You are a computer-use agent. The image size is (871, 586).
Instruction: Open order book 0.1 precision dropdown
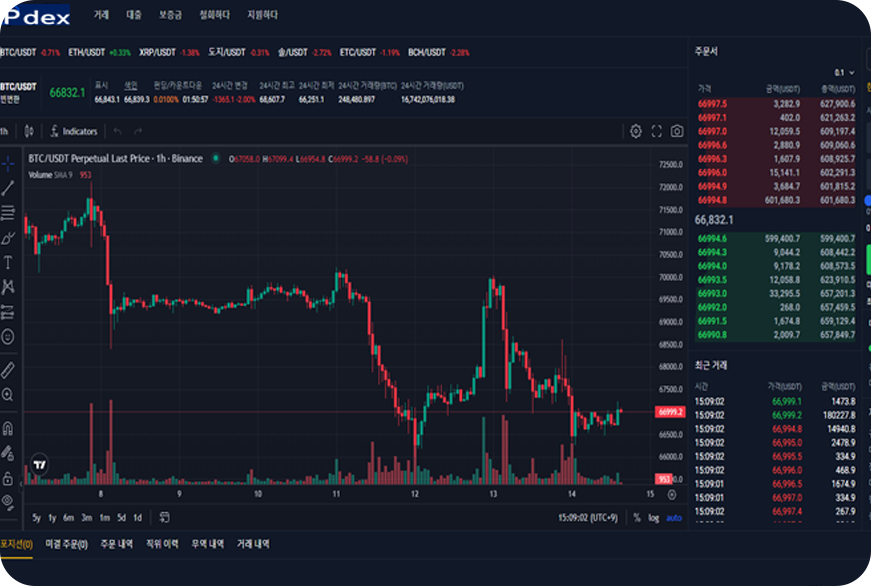tap(842, 73)
